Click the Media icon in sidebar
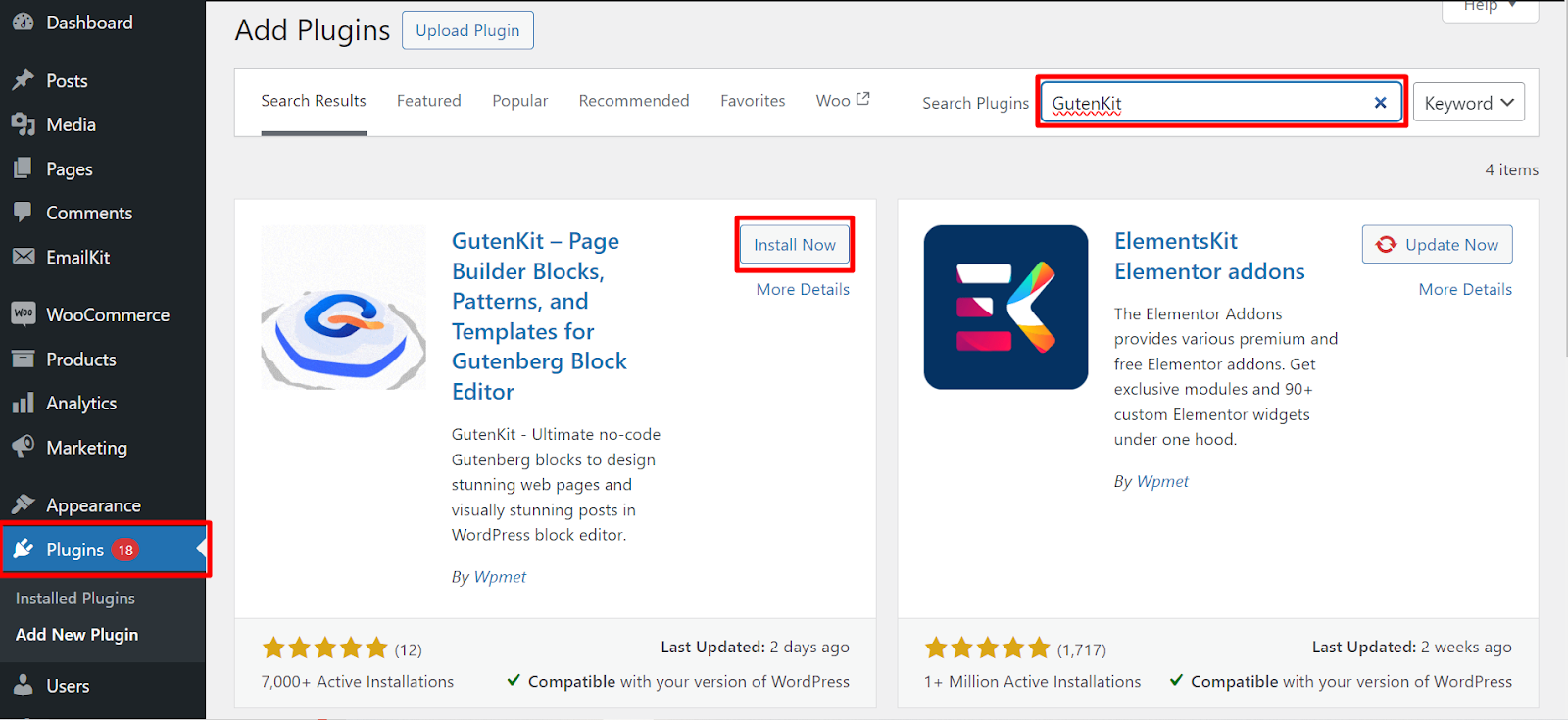1568x720 pixels. (x=24, y=124)
